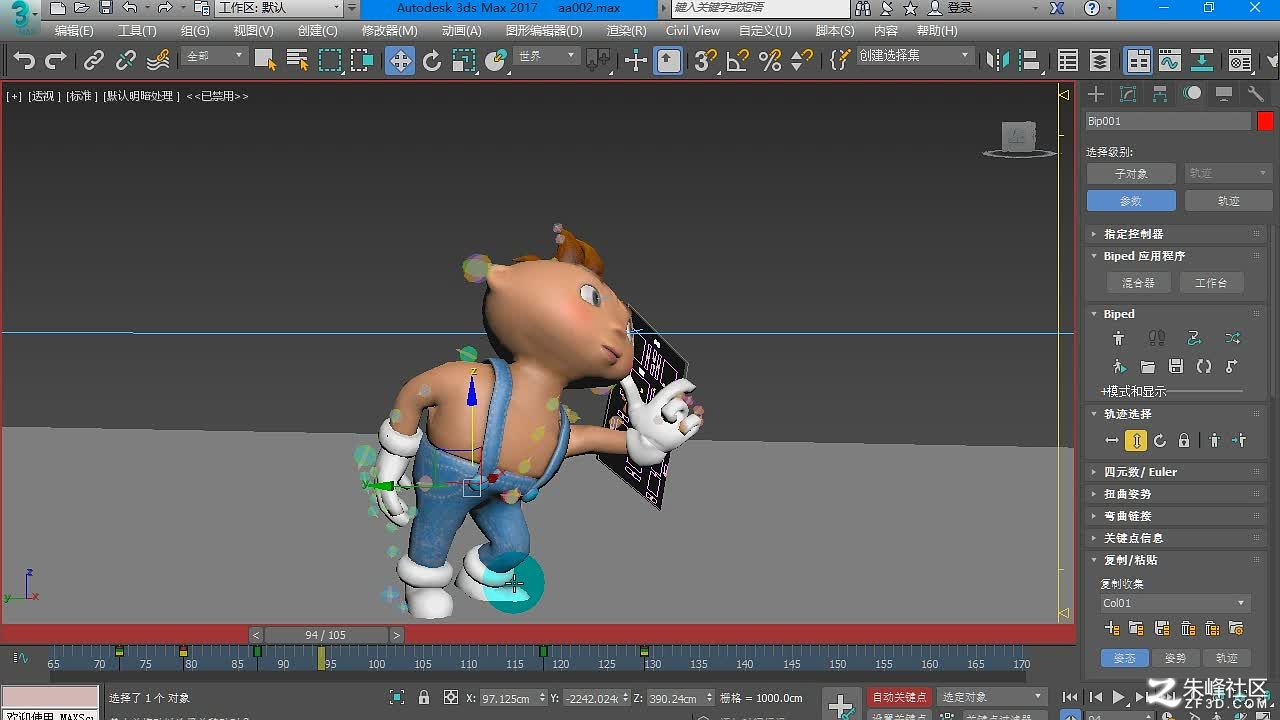Toggle Biped Footstep Mode icon
1280x720 pixels.
point(1157,338)
